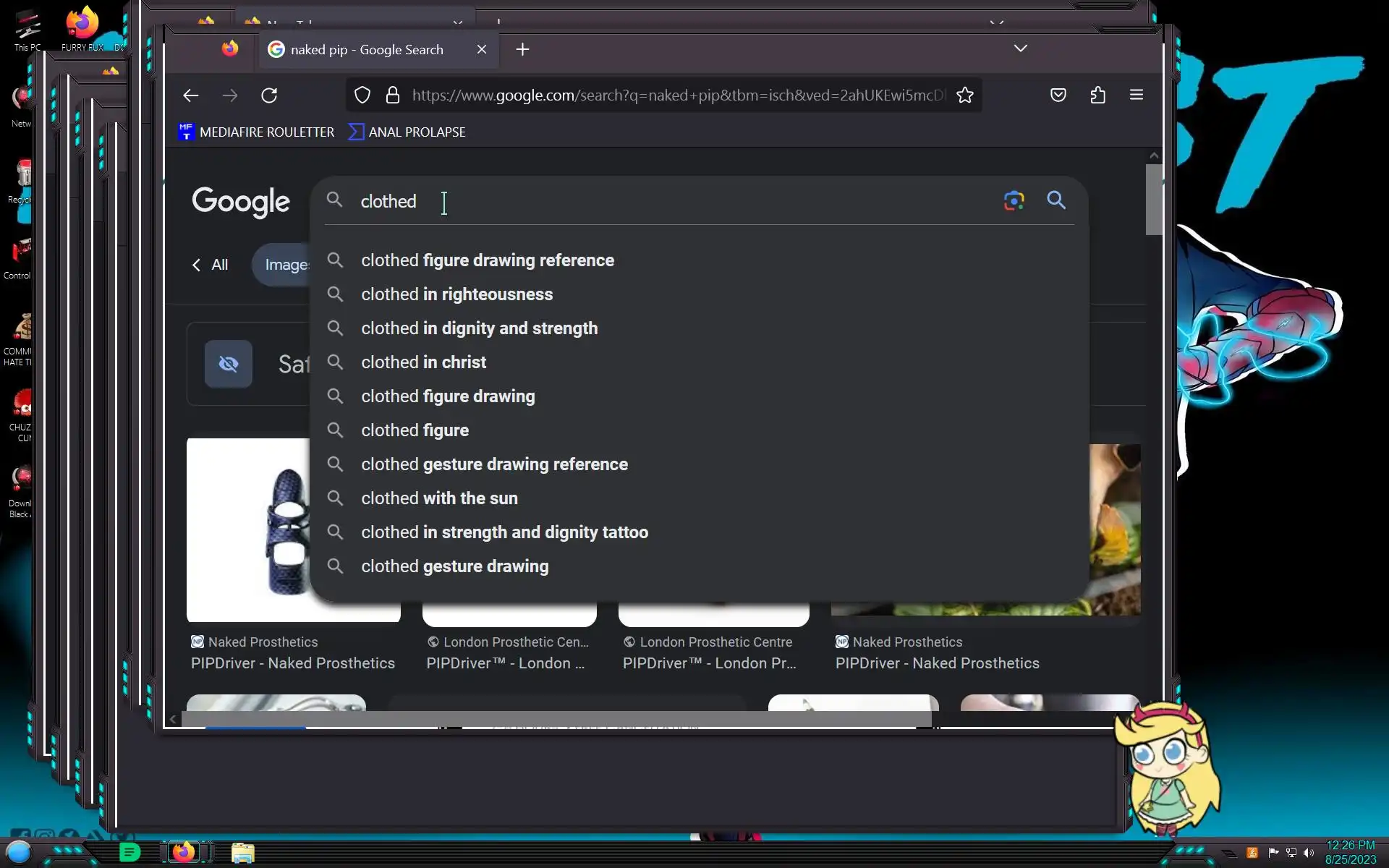Open Firefox hamburger application menu
Viewport: 1389px width, 868px height.
(1136, 95)
